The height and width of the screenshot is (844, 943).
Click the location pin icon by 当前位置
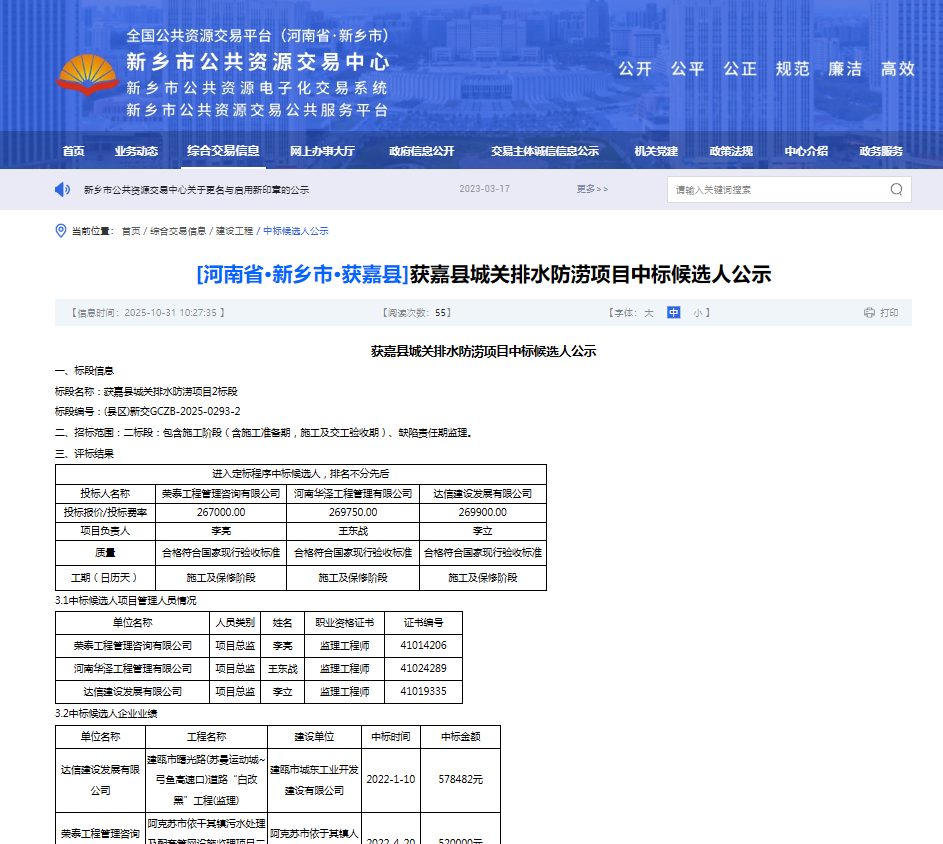pyautogui.click(x=61, y=231)
